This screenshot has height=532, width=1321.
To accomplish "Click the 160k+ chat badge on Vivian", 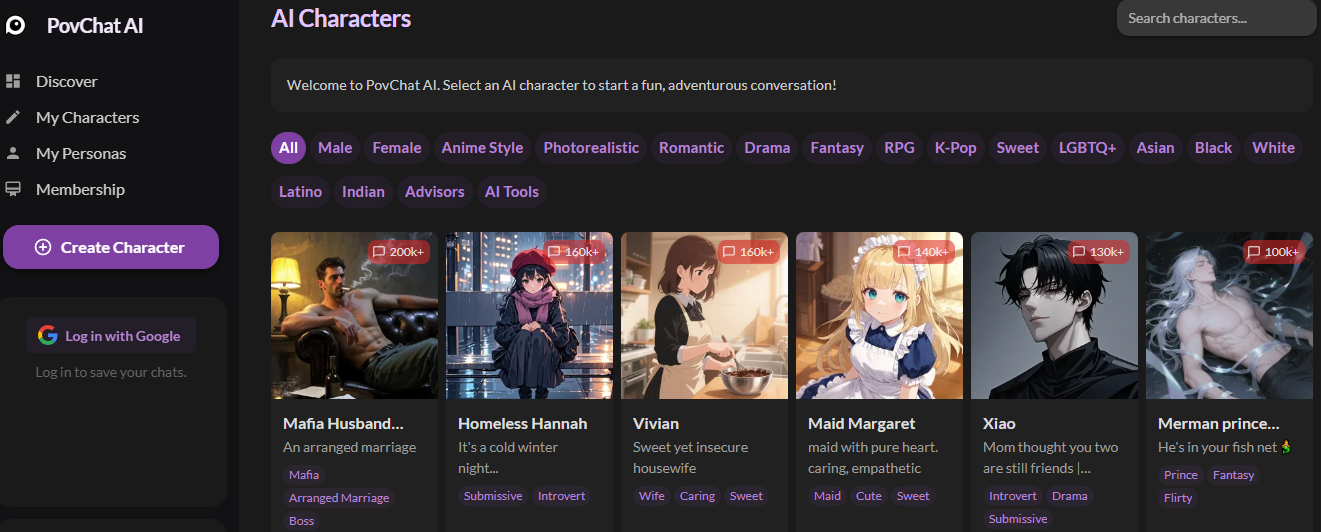I will click(x=750, y=252).
